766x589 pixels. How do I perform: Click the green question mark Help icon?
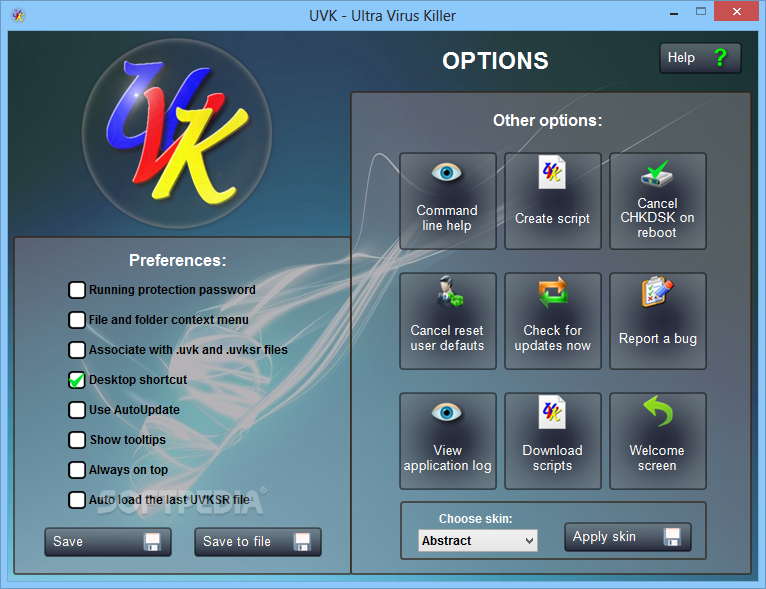(720, 58)
